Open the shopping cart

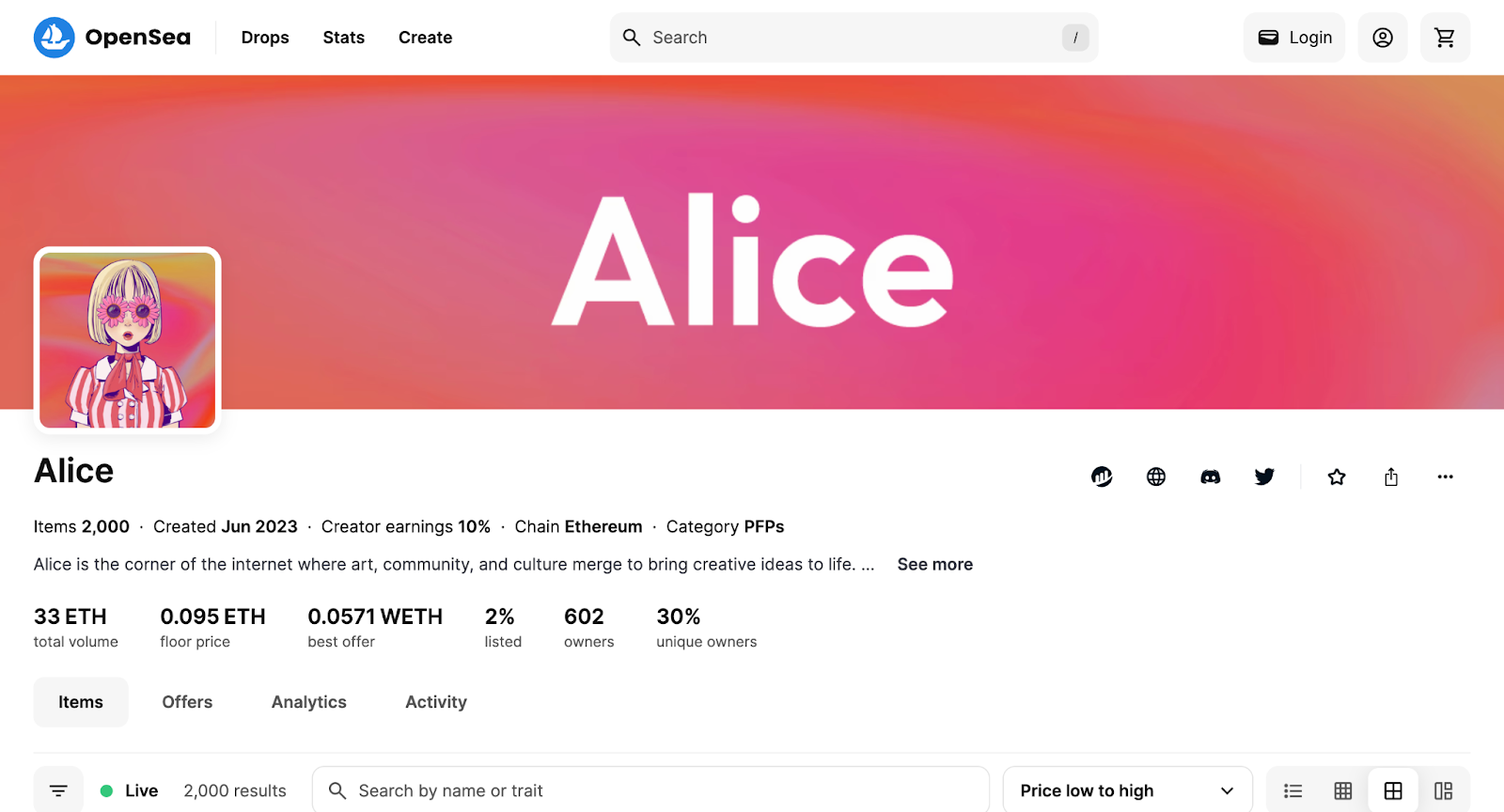(1445, 38)
